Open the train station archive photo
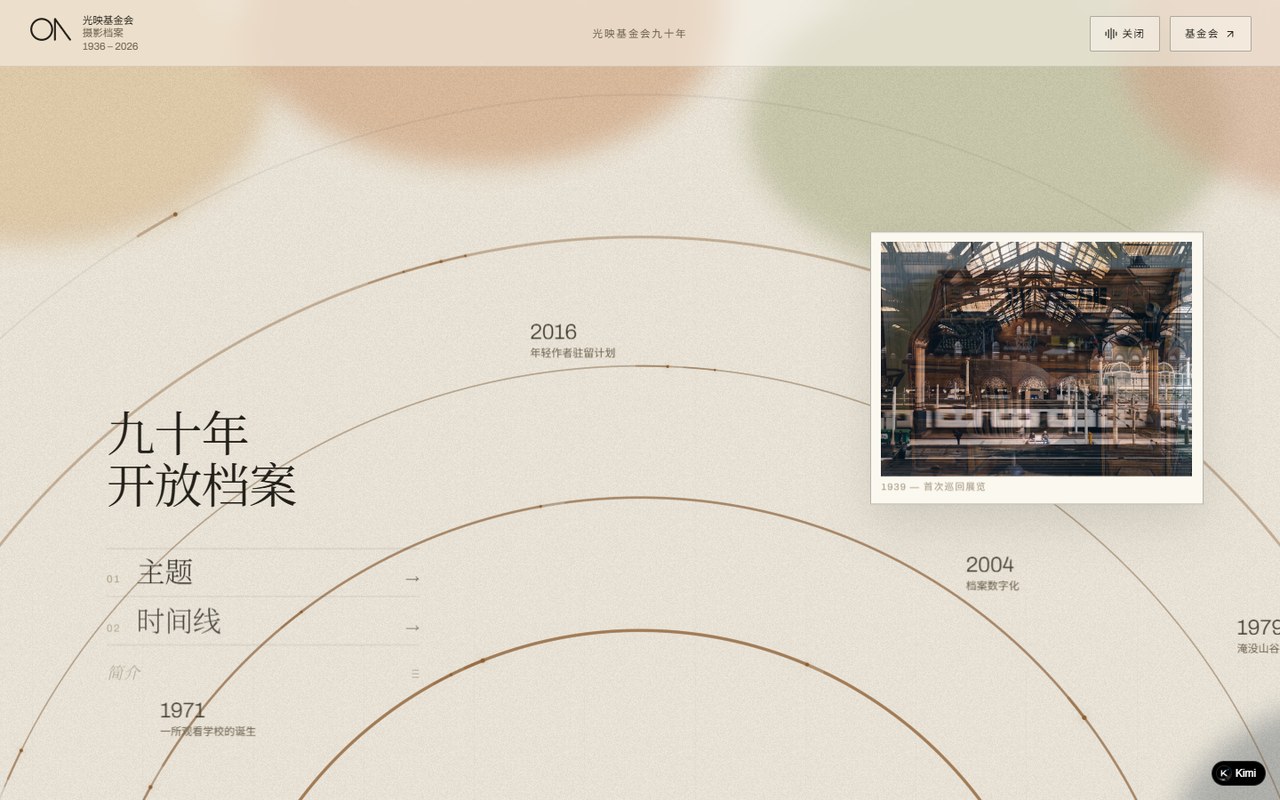1280x800 pixels. click(1036, 359)
